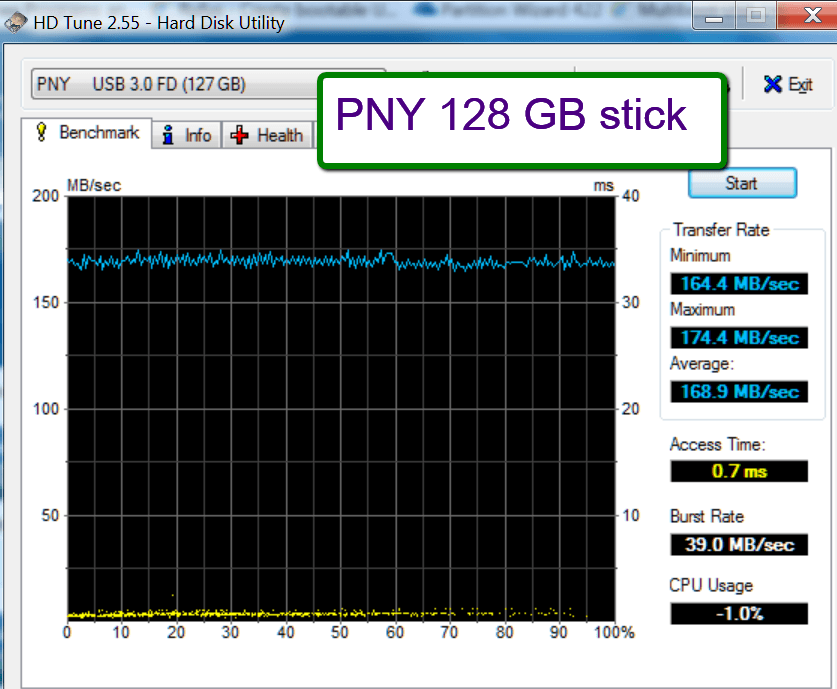Click the Burst Rate field showing 39.0 MB/sec
This screenshot has height=689, width=837.
(x=738, y=544)
